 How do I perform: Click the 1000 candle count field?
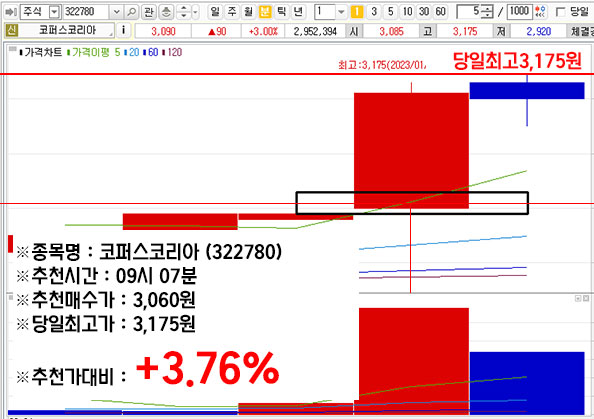click(520, 12)
